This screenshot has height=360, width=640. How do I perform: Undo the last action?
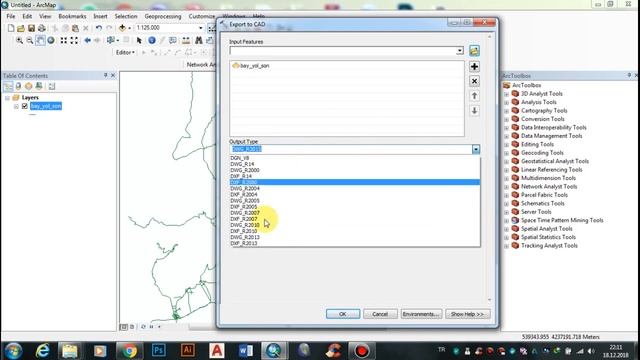pos(99,28)
